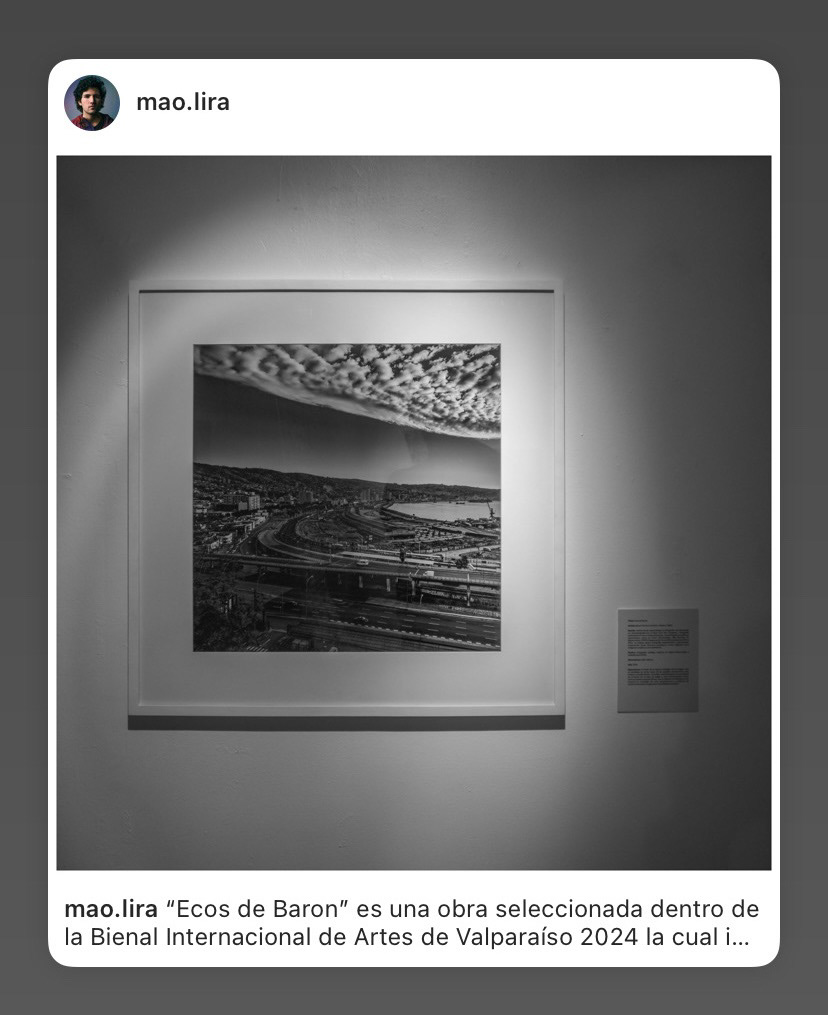Tap the shadow below the picture frame

click(x=346, y=722)
